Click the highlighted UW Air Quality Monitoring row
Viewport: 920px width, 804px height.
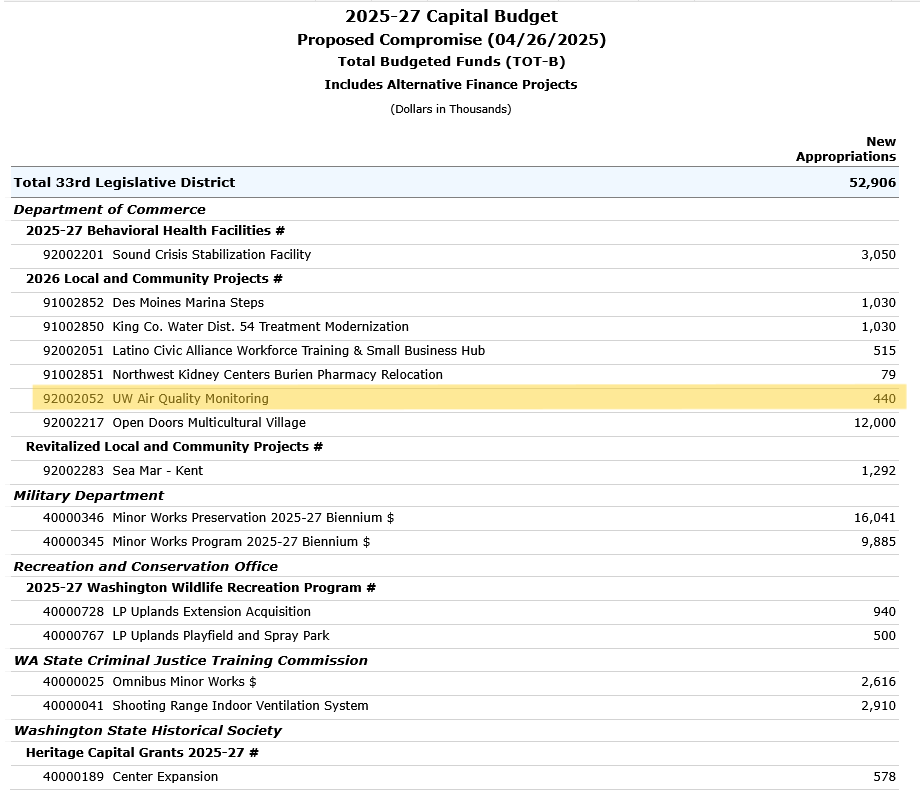(x=190, y=399)
